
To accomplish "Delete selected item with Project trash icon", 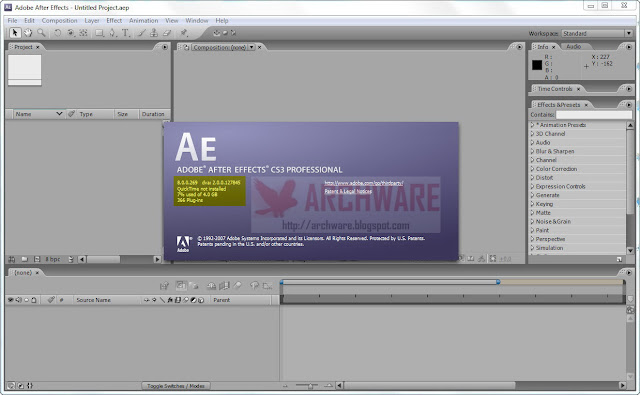I will (71, 259).
